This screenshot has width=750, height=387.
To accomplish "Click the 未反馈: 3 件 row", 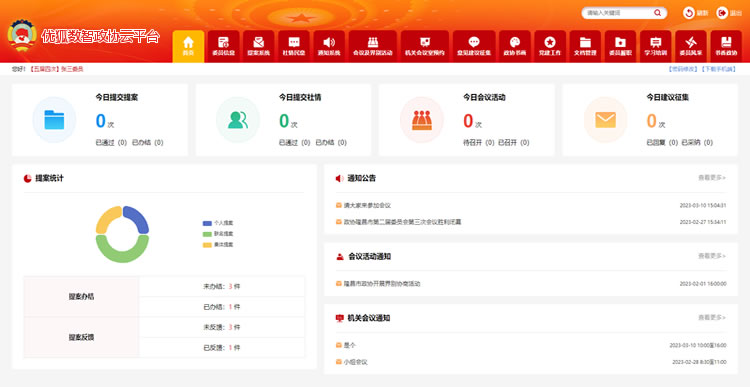I will 222,328.
